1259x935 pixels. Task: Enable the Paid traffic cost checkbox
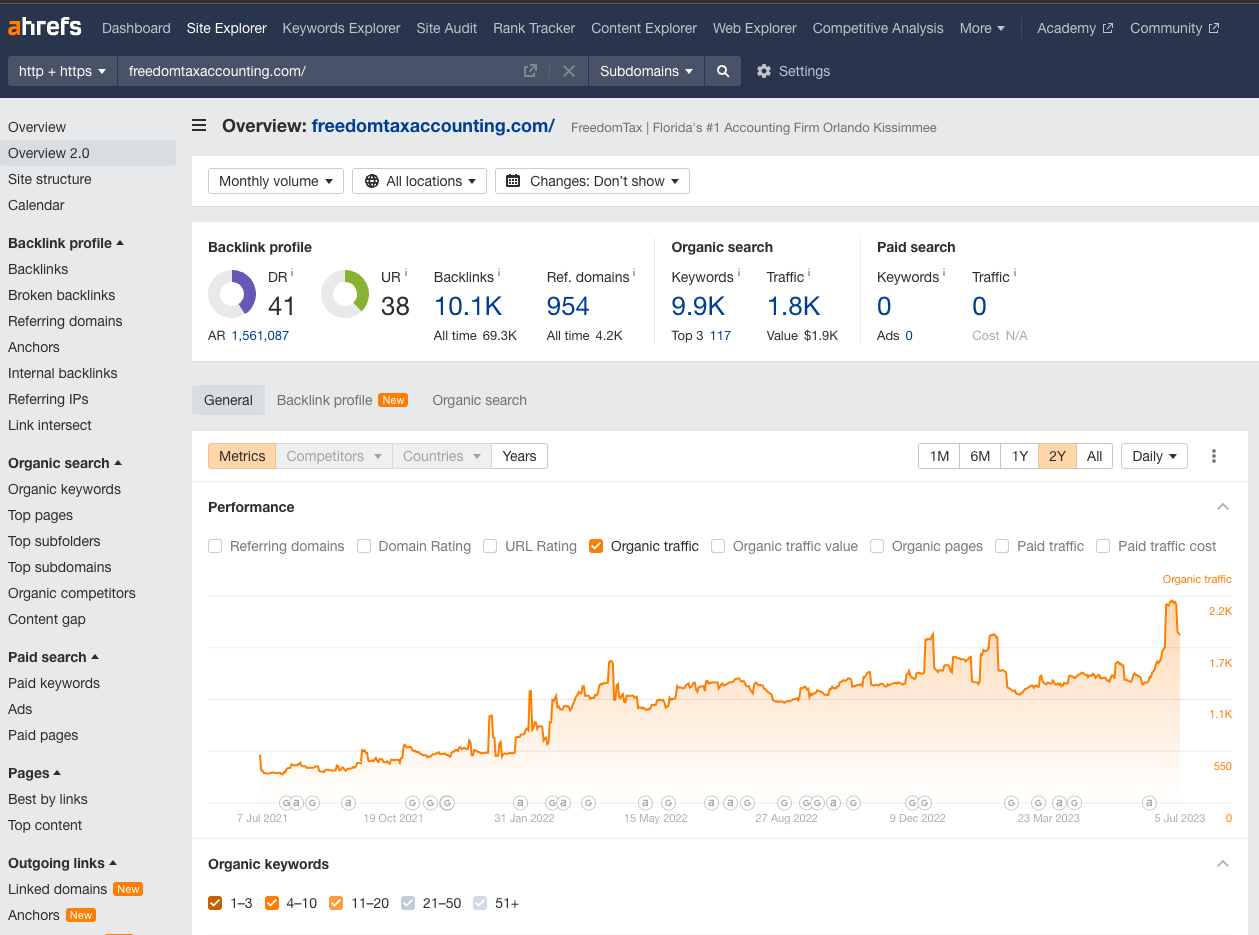click(1103, 546)
